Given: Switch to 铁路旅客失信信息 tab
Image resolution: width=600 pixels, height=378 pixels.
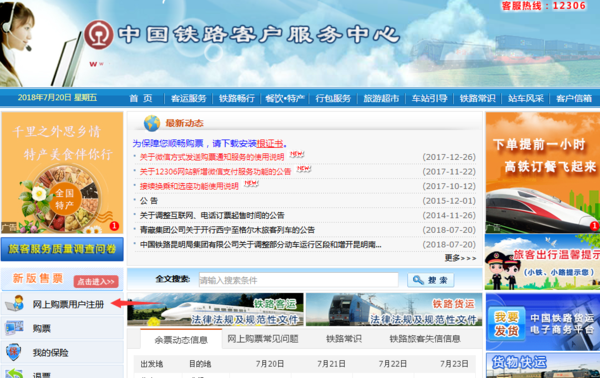Looking at the screenshot, I should coord(425,339).
